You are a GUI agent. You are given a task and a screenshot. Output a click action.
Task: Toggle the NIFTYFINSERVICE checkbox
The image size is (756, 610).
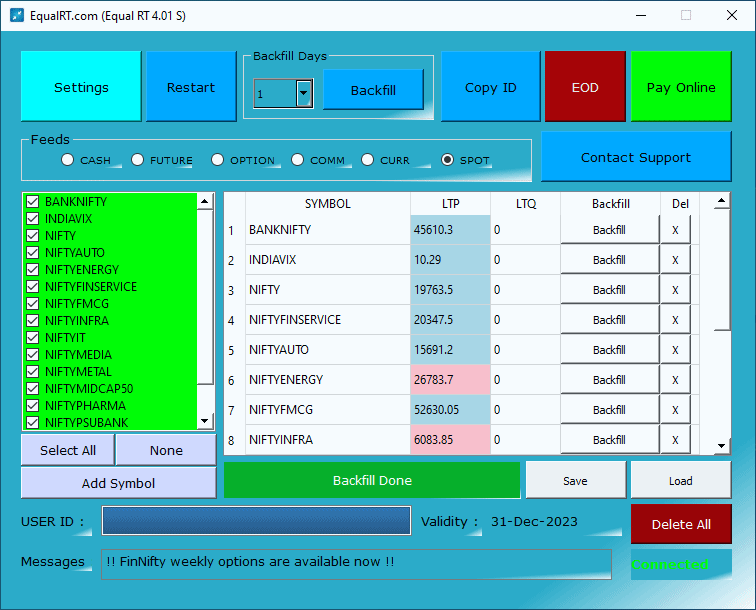[33, 286]
